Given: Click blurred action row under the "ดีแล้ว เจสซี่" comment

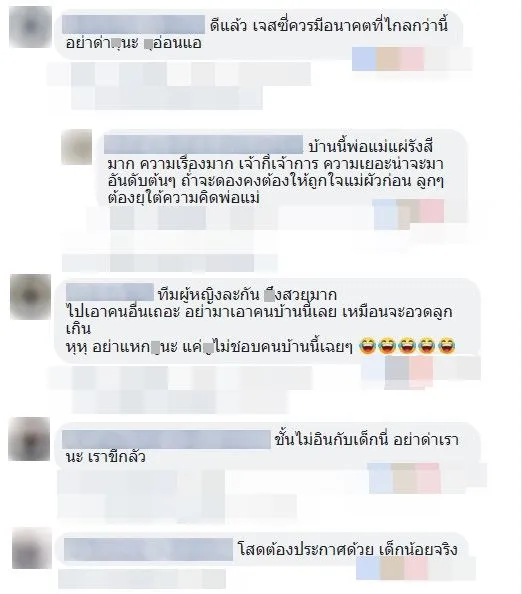Looking at the screenshot, I should pyautogui.click(x=179, y=86).
